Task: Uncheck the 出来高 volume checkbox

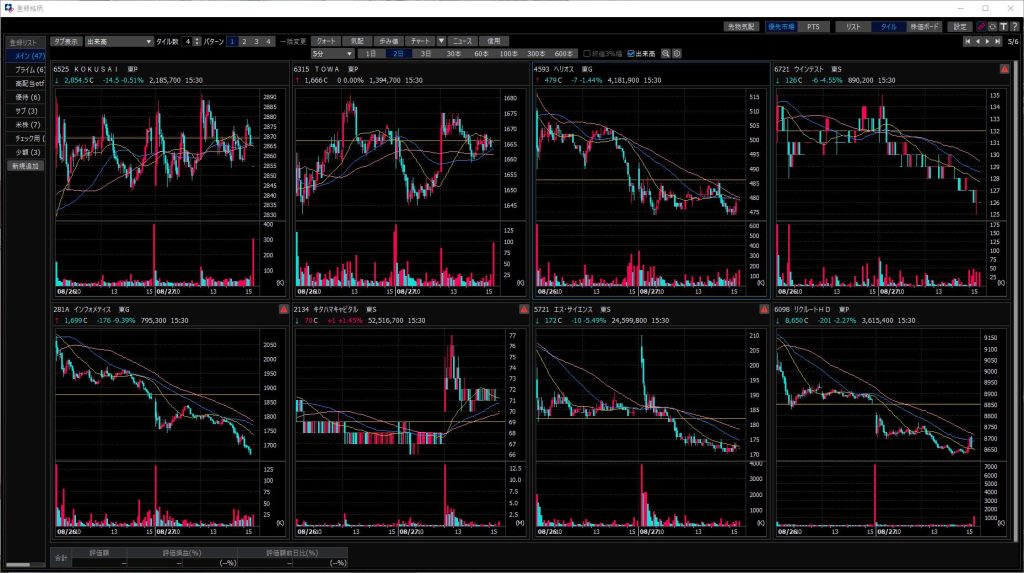Action: coord(630,53)
